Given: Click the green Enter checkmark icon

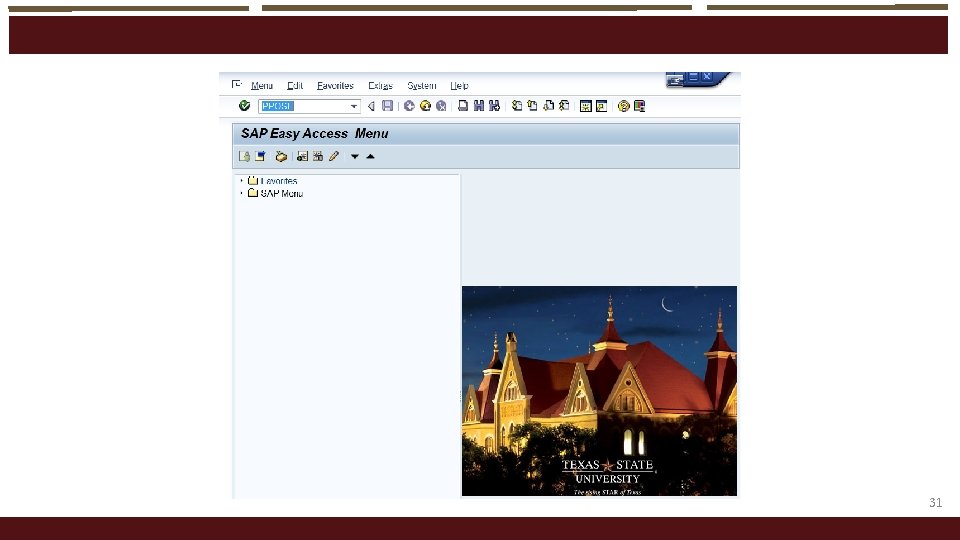Looking at the screenshot, I should [244, 106].
